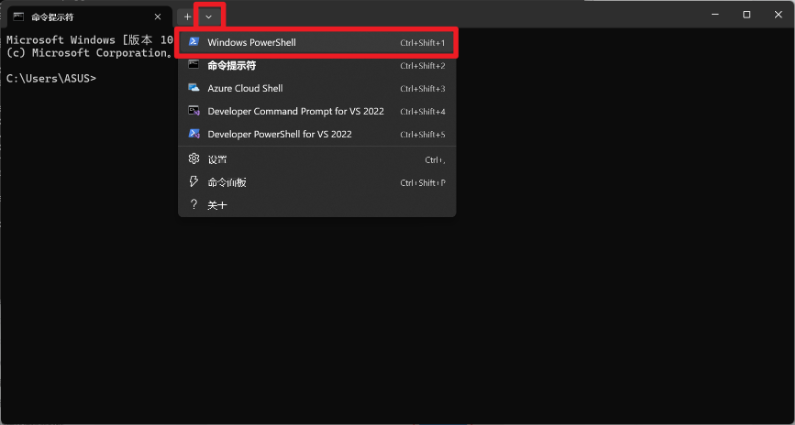Click the terminal icon on 命令提示符 tab
Image resolution: width=795 pixels, height=425 pixels.
19,17
